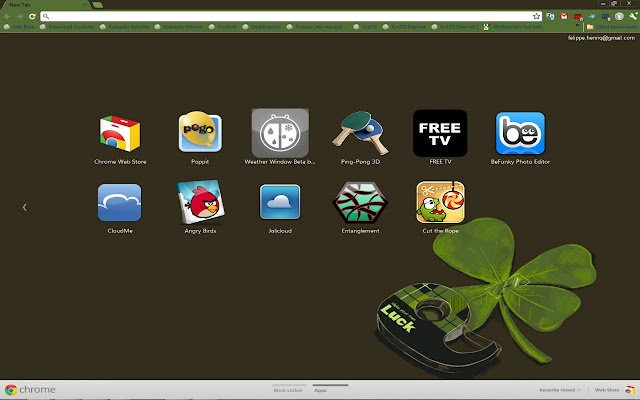Click the reload page button
This screenshot has height=400, width=640.
point(32,16)
